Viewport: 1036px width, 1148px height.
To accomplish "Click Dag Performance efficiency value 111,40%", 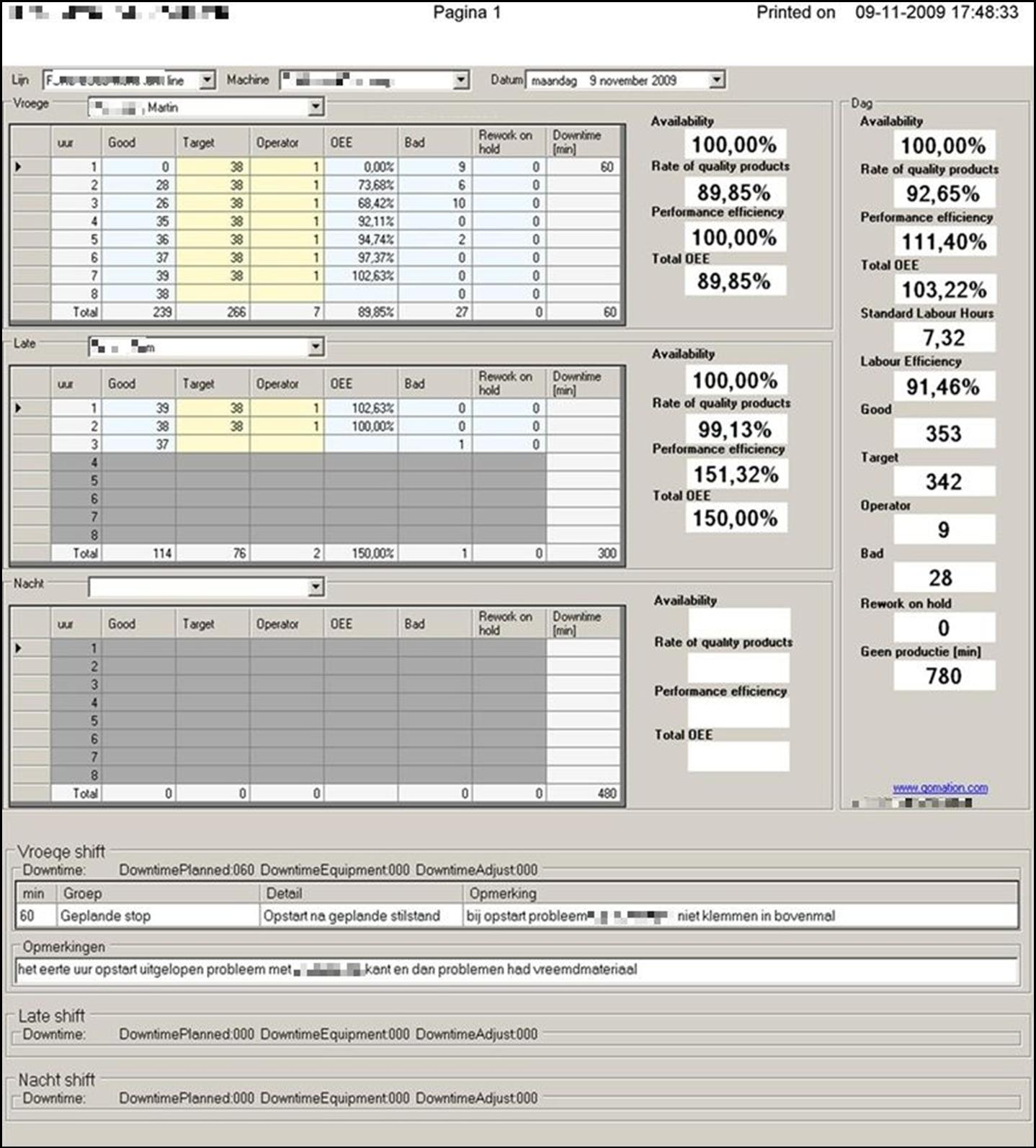I will tap(945, 241).
